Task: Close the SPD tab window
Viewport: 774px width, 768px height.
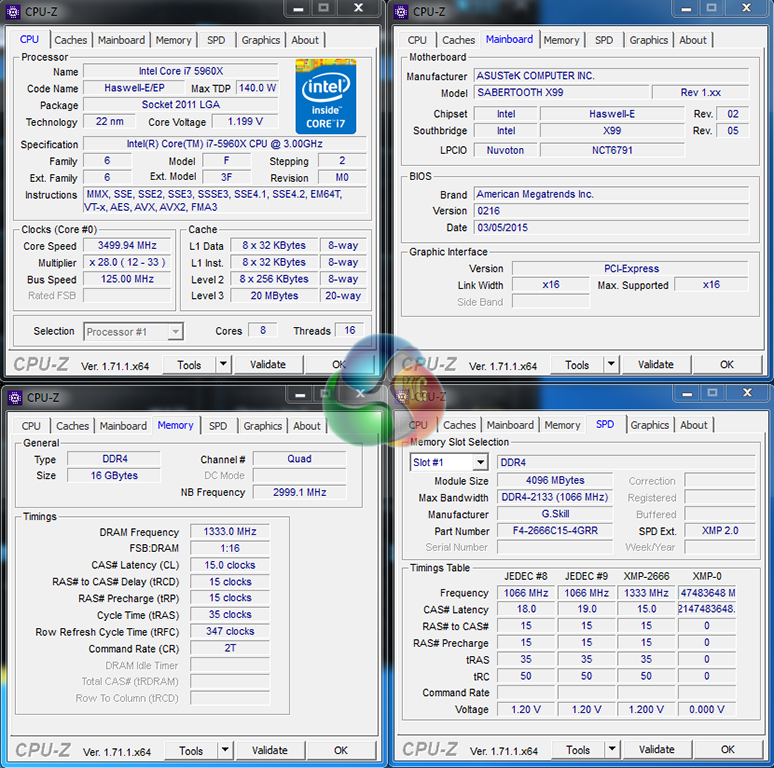Action: click(x=747, y=393)
